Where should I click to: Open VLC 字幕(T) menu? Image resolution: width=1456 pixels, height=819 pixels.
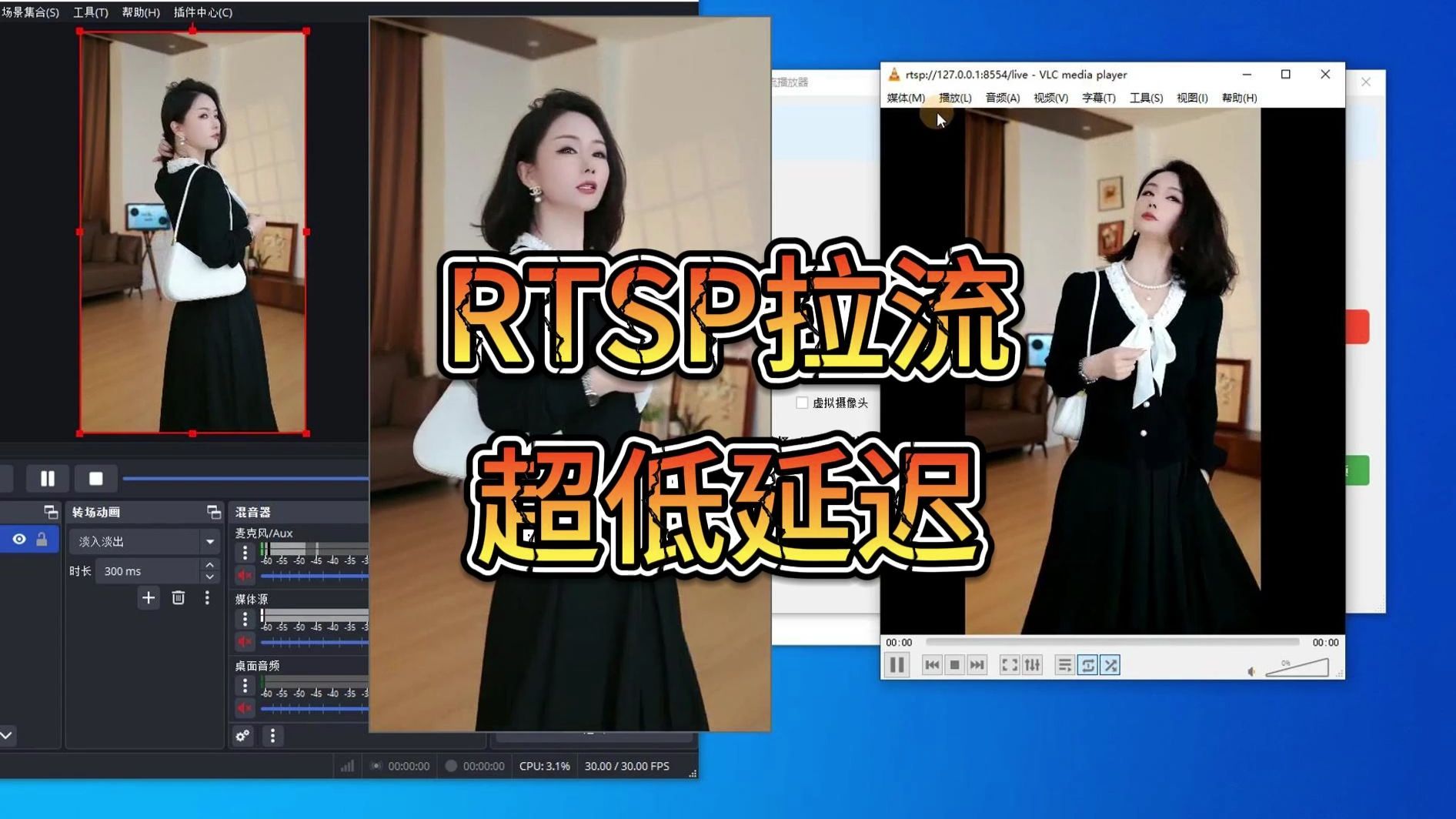[x=1099, y=98]
